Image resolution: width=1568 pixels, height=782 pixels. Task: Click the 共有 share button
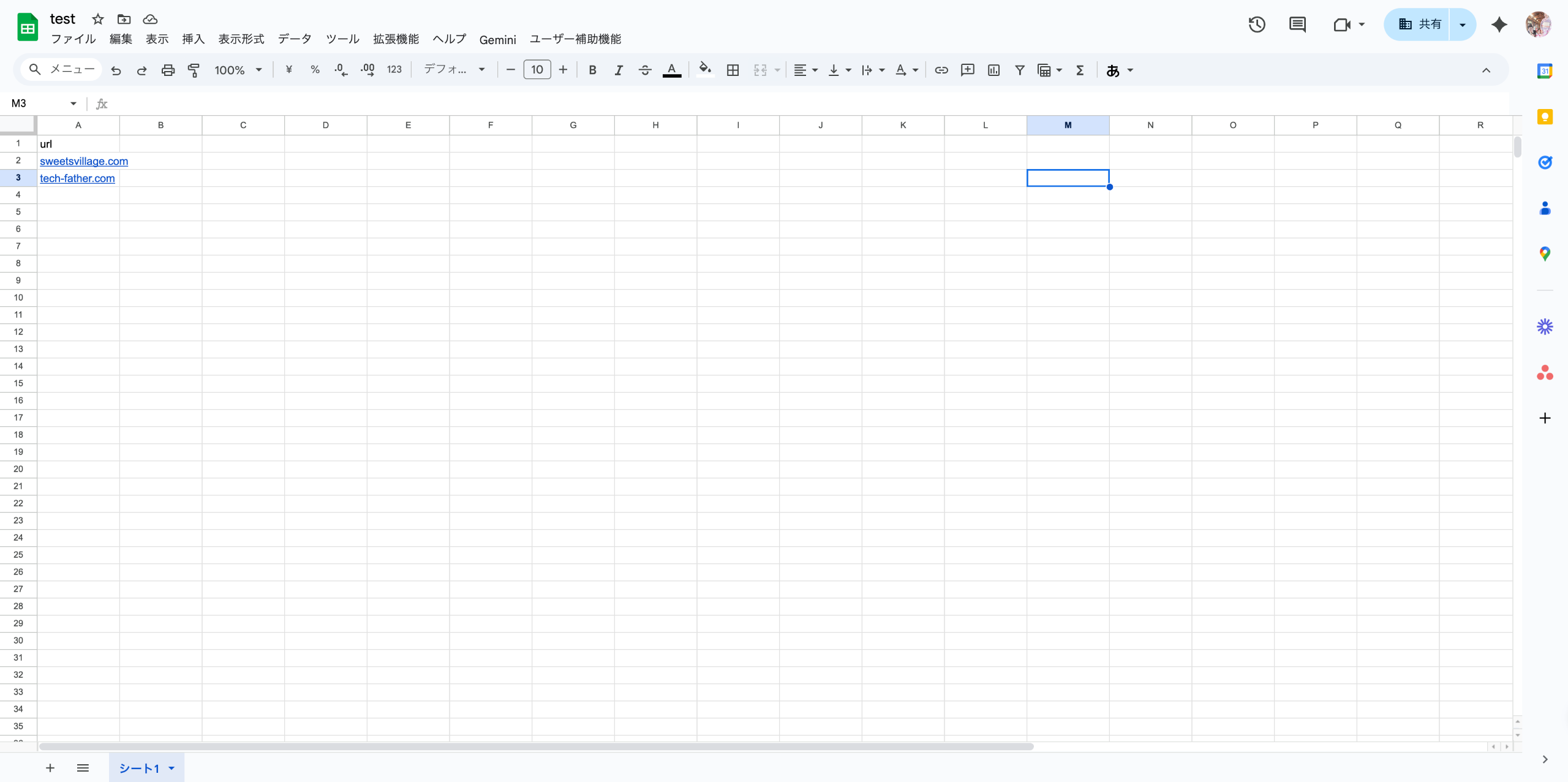tap(1419, 24)
